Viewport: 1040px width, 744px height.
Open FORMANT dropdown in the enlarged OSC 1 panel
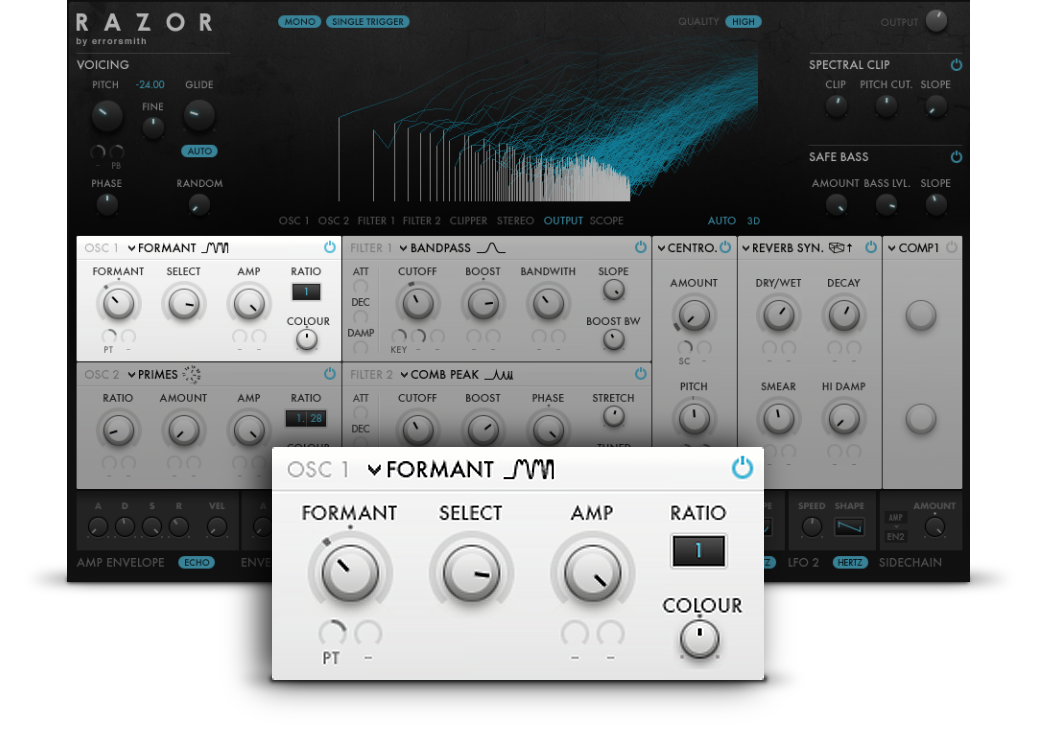[x=430, y=469]
